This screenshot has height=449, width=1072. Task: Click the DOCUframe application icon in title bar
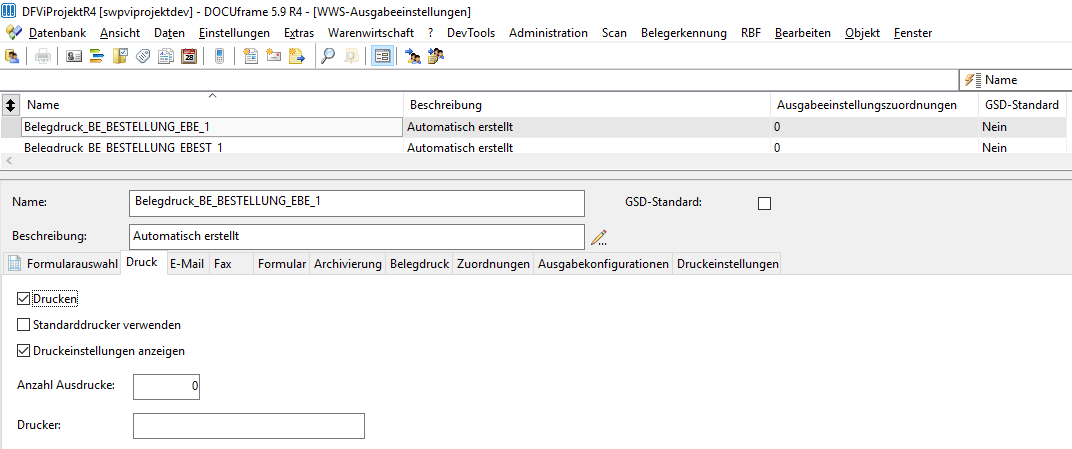(x=10, y=12)
